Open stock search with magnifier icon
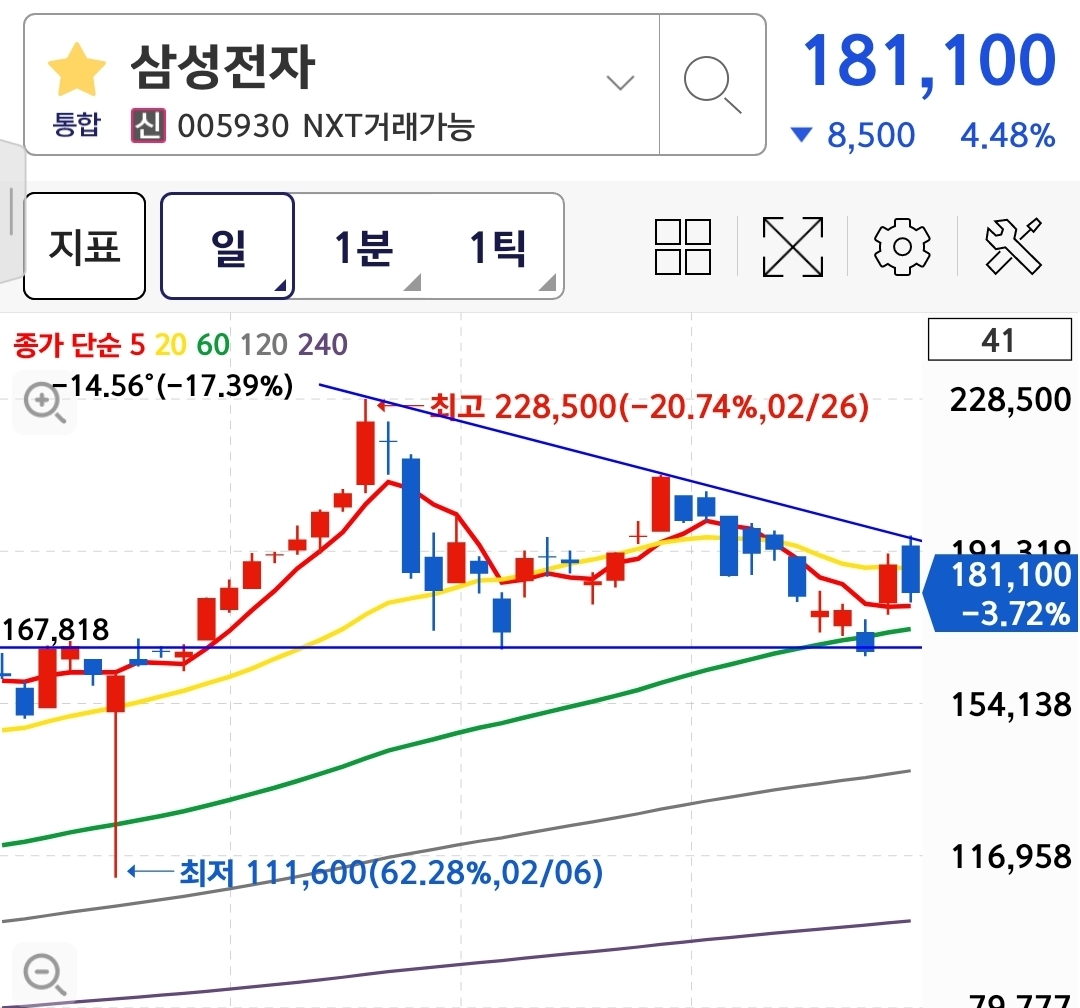The height and width of the screenshot is (1008, 1080). (712, 84)
